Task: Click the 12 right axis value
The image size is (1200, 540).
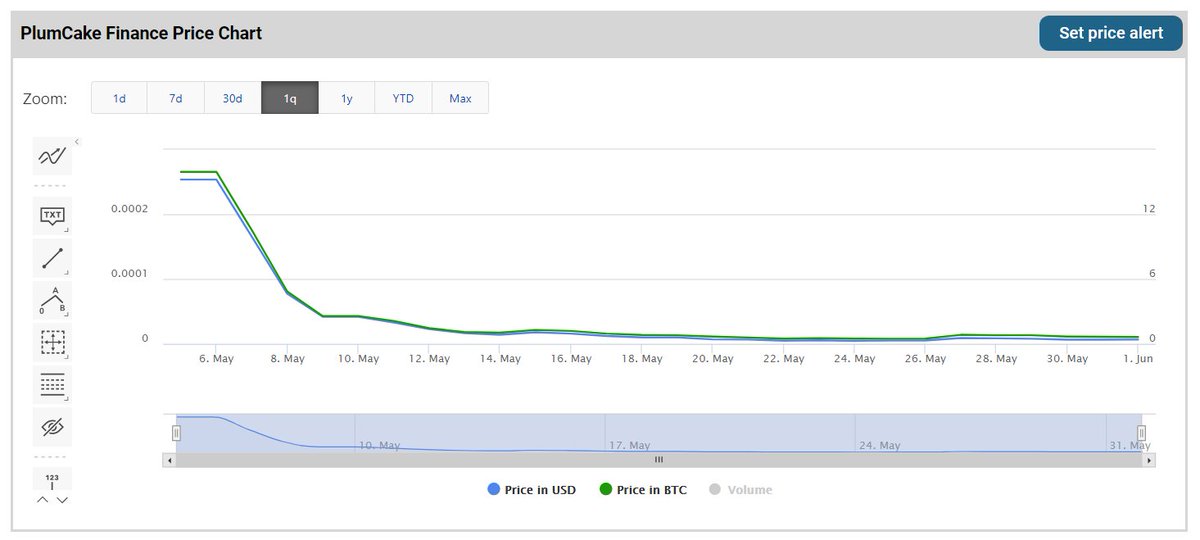Action: click(1149, 209)
